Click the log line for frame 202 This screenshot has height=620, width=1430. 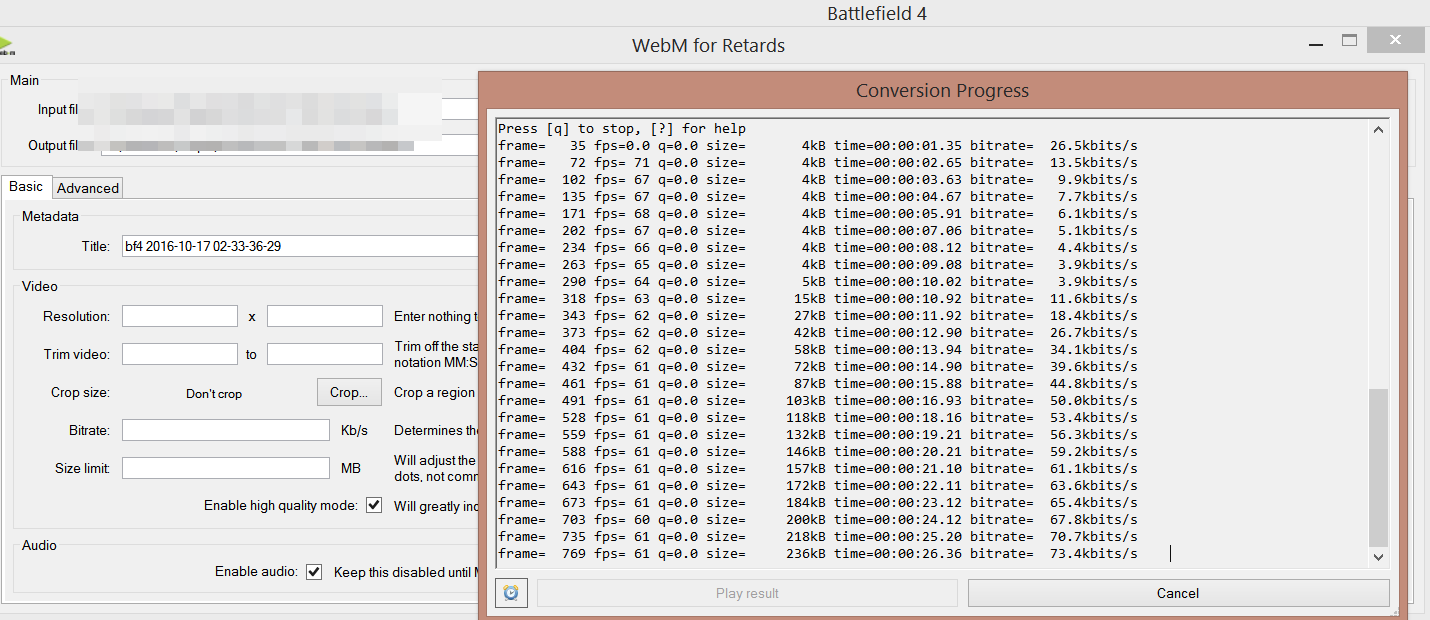click(x=818, y=230)
